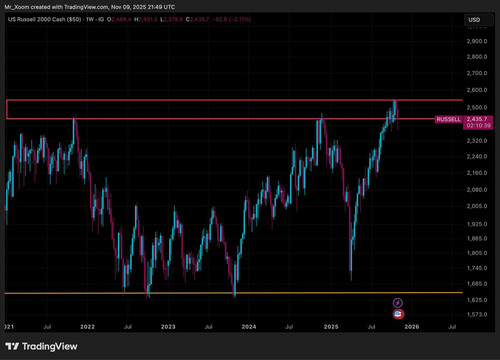This screenshot has height=360, width=500.
Task: Click the symbol title US Russell 2000 Cash
Action: [x=45, y=19]
